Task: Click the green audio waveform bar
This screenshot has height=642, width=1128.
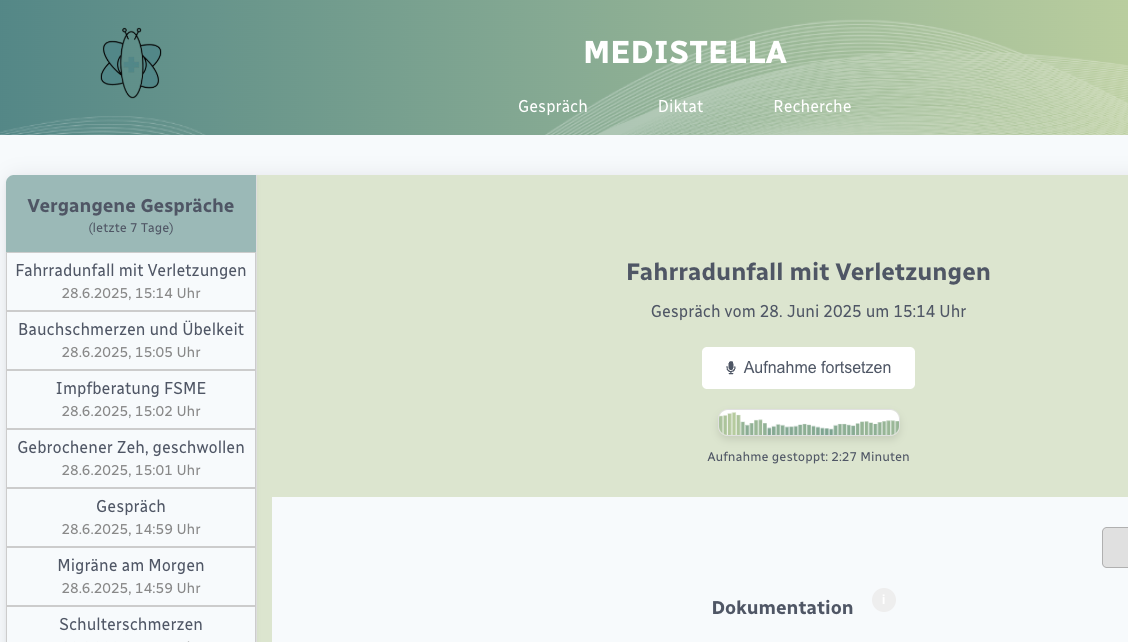Action: coord(808,425)
